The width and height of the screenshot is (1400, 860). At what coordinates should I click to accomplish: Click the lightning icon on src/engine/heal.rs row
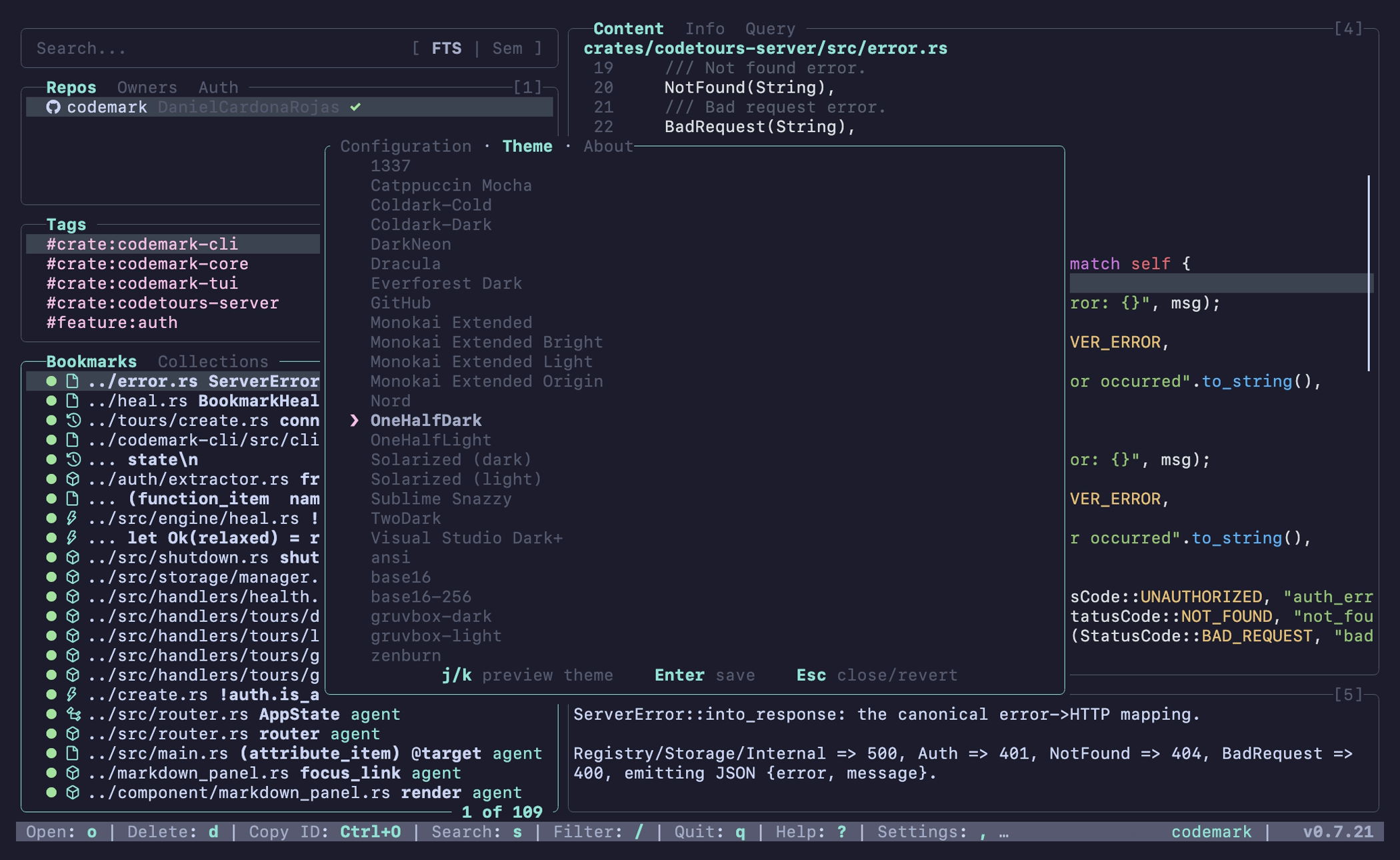72,518
